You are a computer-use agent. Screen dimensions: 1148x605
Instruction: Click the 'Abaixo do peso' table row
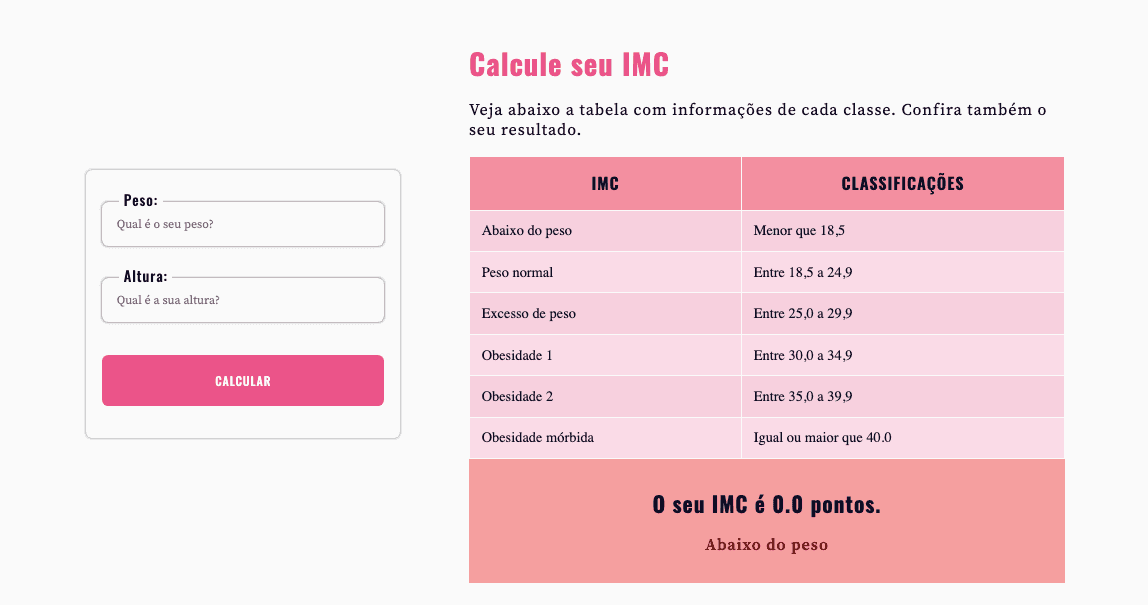click(527, 230)
